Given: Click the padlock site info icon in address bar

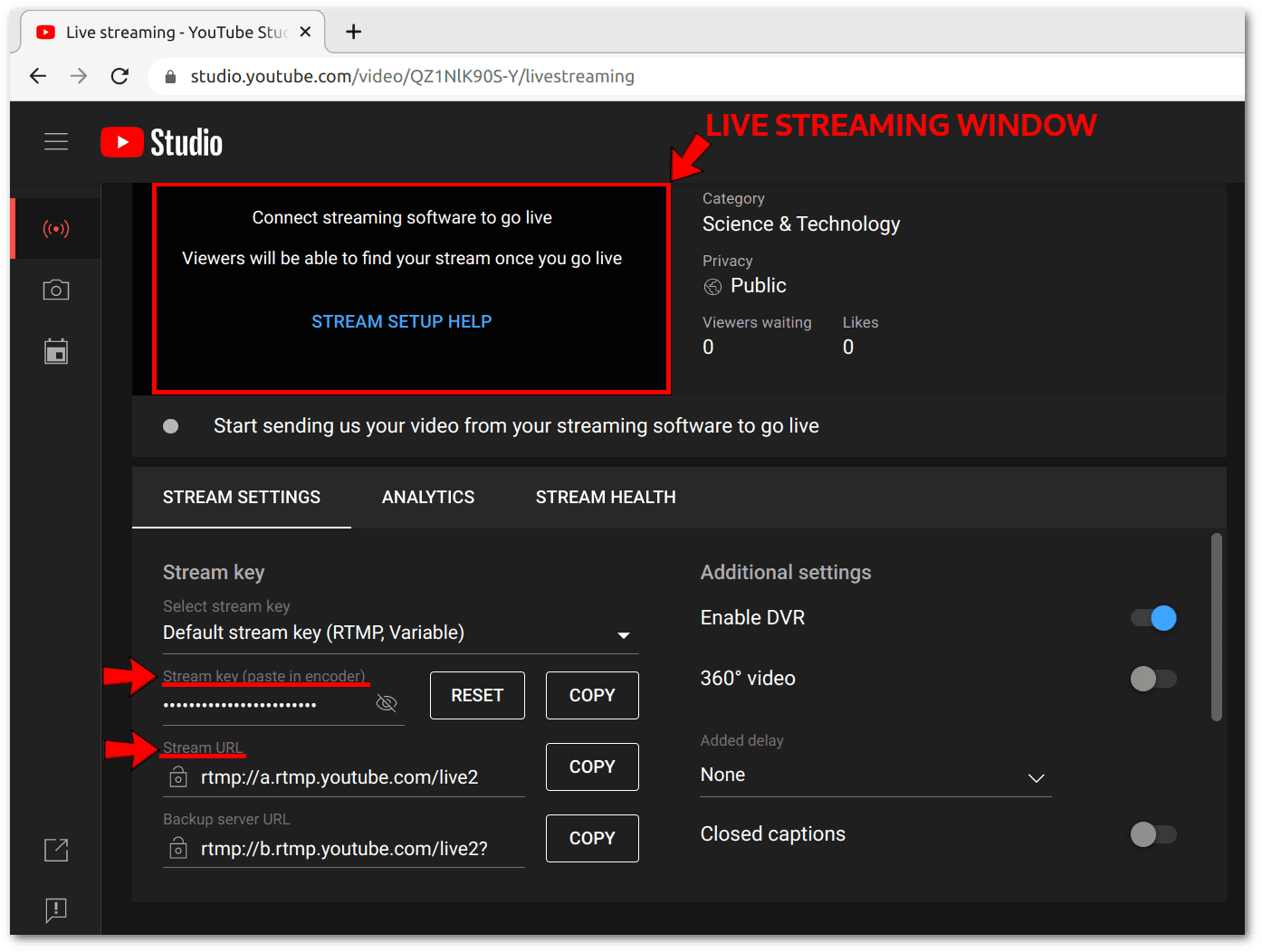Looking at the screenshot, I should (x=170, y=77).
